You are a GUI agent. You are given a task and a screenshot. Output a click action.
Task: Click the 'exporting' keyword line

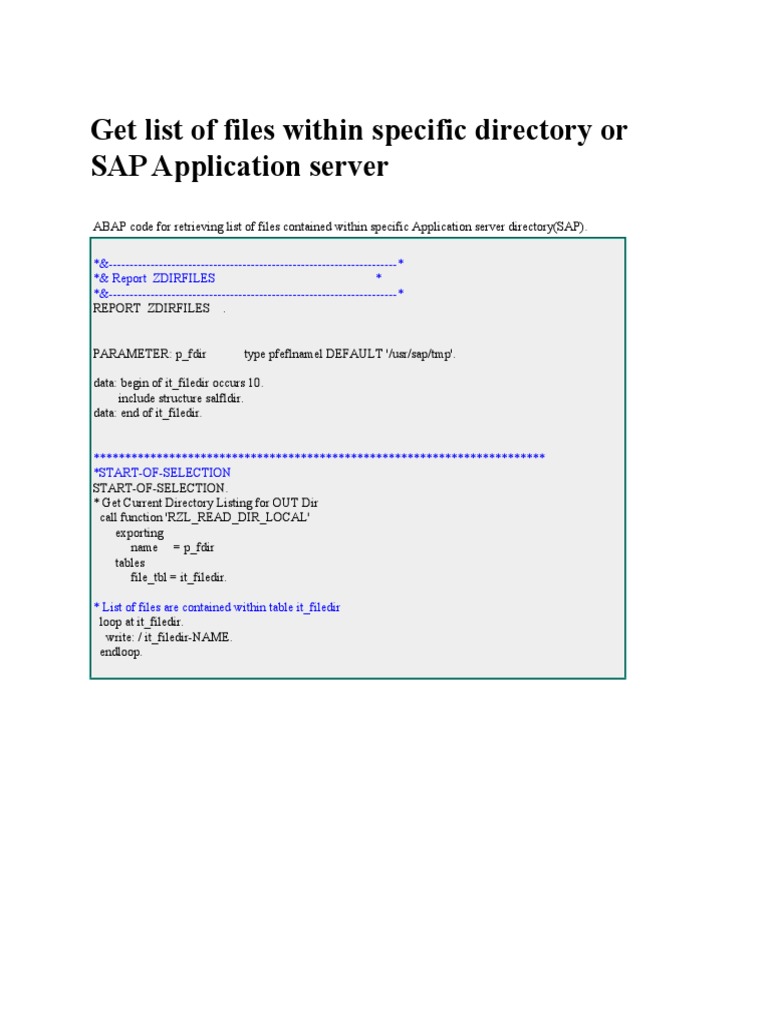[x=140, y=534]
